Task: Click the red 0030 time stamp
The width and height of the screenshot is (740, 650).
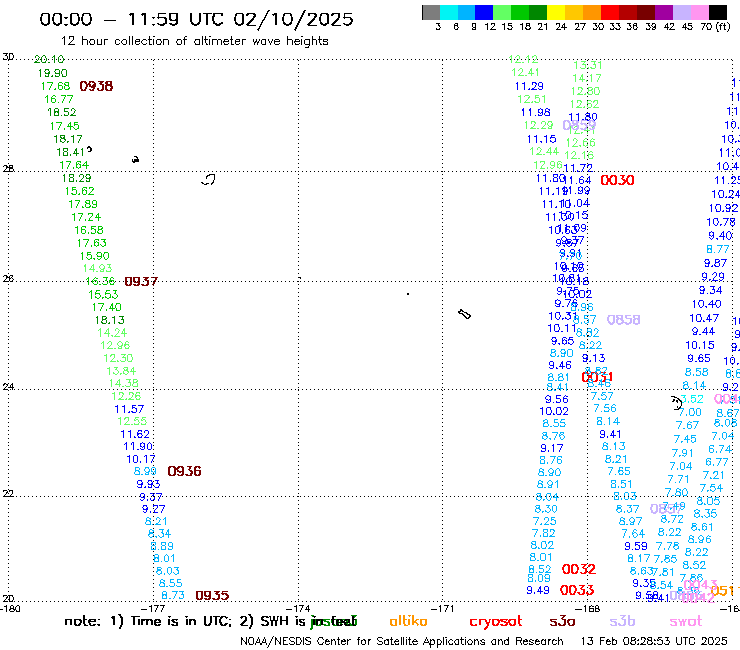Action: (617, 180)
